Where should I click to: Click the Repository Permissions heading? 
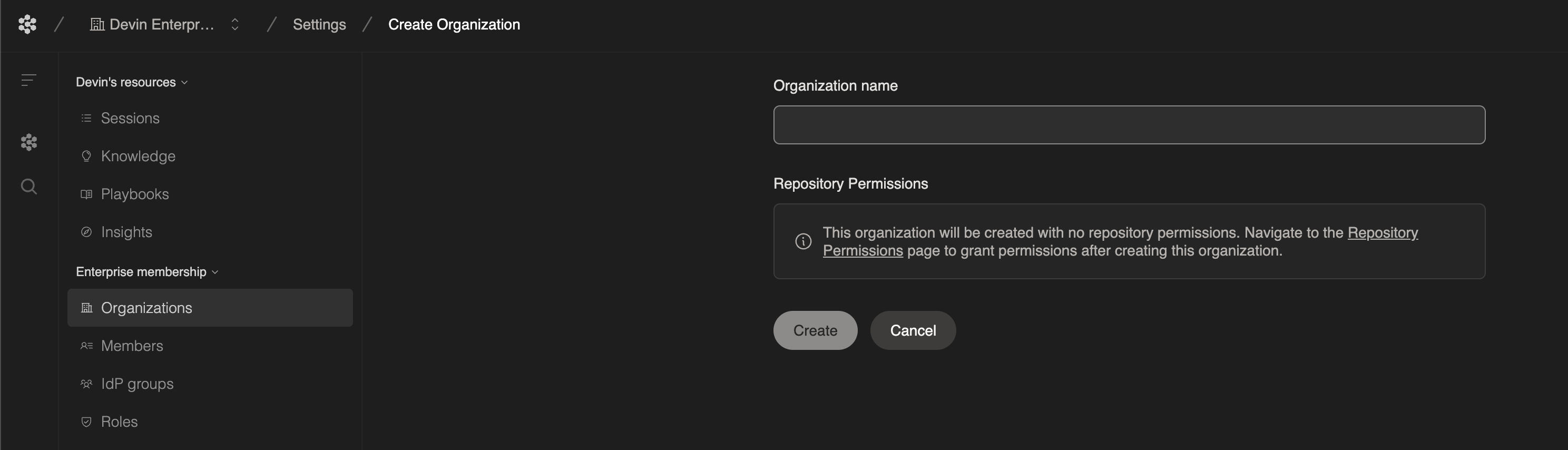pos(850,184)
